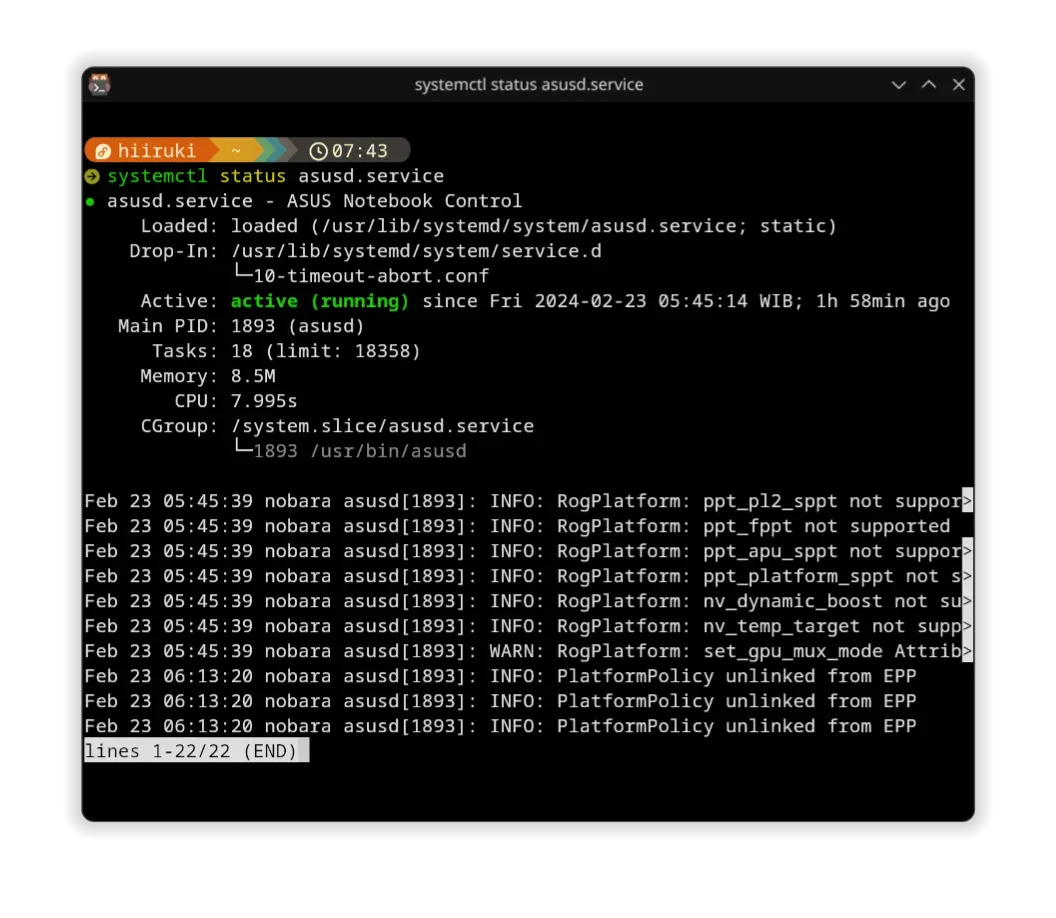Click the clock icon next to 07:43
Screen dimensions: 1056x918
coord(318,151)
